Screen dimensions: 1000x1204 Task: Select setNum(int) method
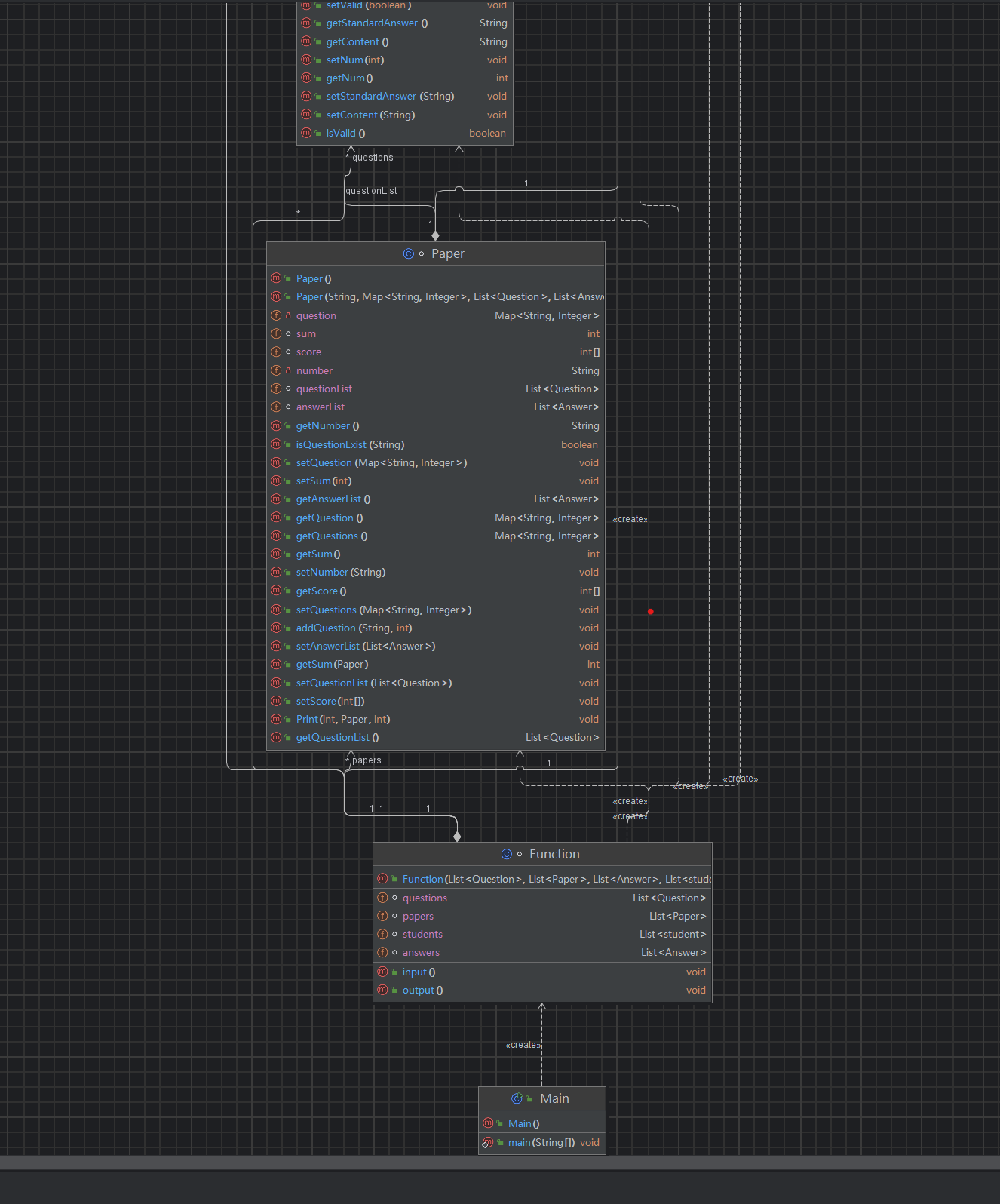[x=405, y=60]
